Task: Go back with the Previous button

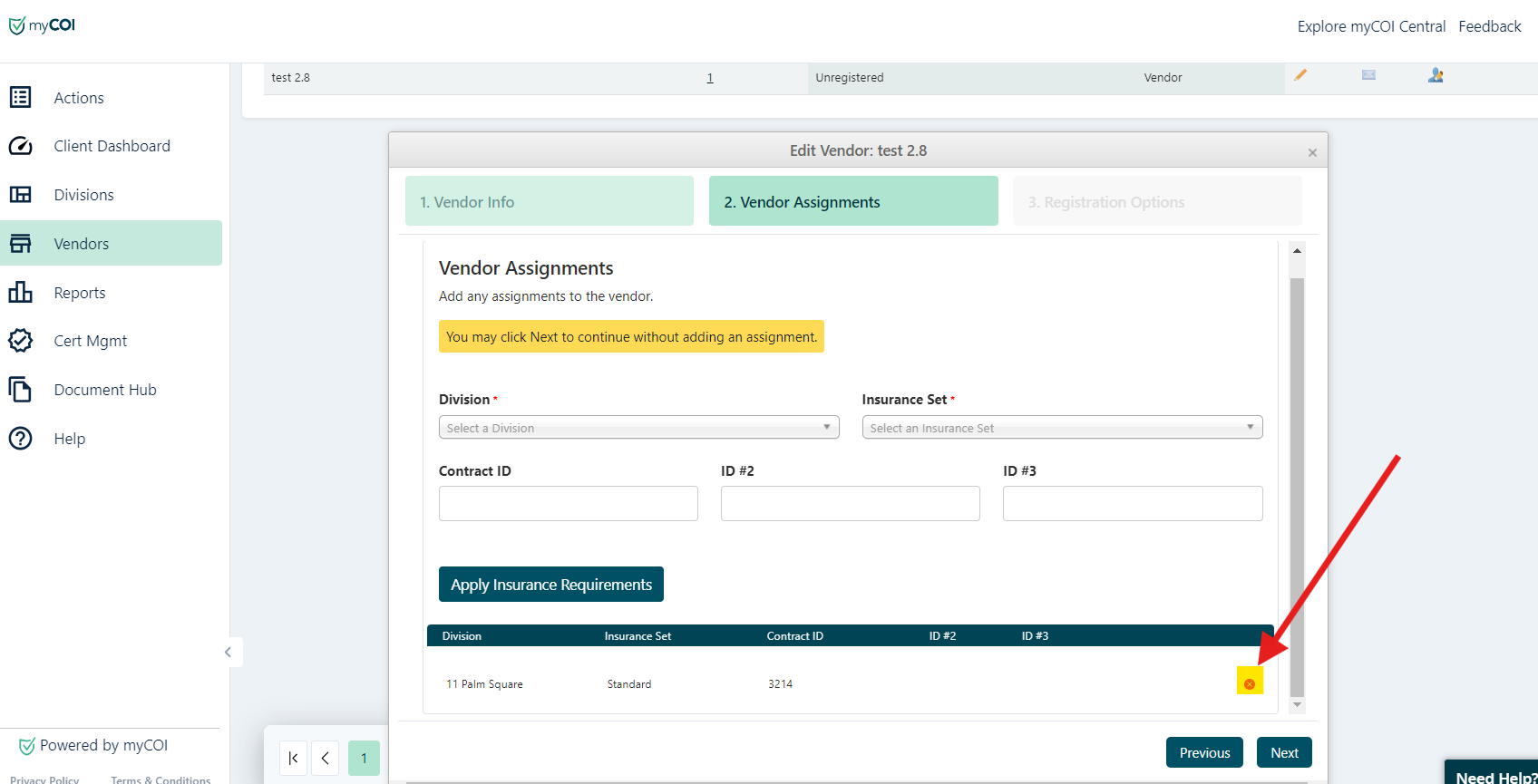Action: pyautogui.click(x=1204, y=752)
